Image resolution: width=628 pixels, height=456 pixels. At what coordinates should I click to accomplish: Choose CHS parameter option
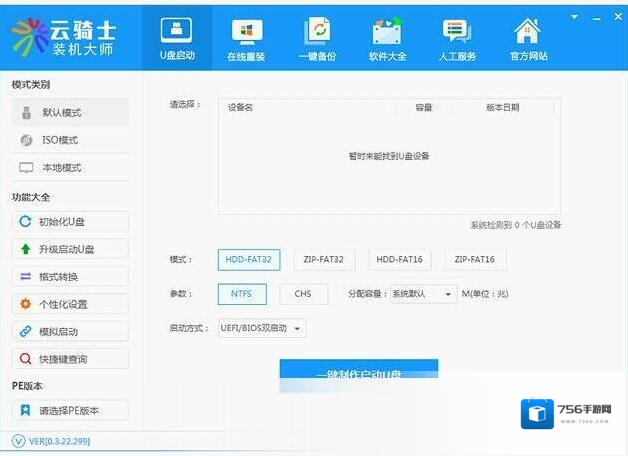[x=303, y=294]
